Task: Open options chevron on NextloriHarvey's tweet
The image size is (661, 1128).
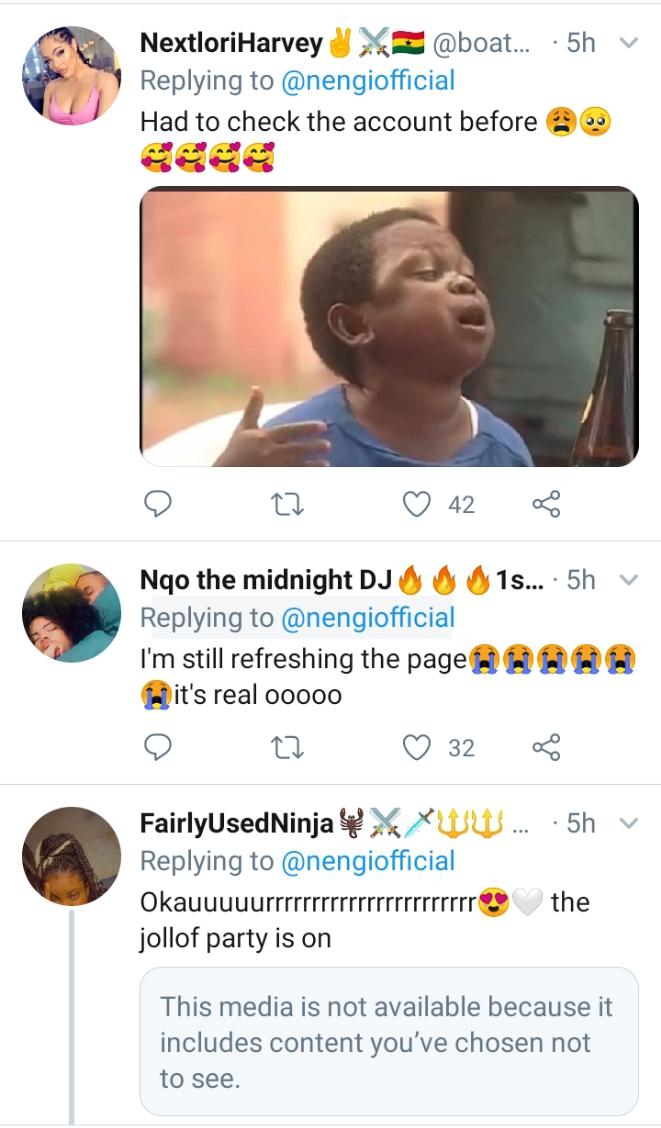Action: pyautogui.click(x=629, y=43)
